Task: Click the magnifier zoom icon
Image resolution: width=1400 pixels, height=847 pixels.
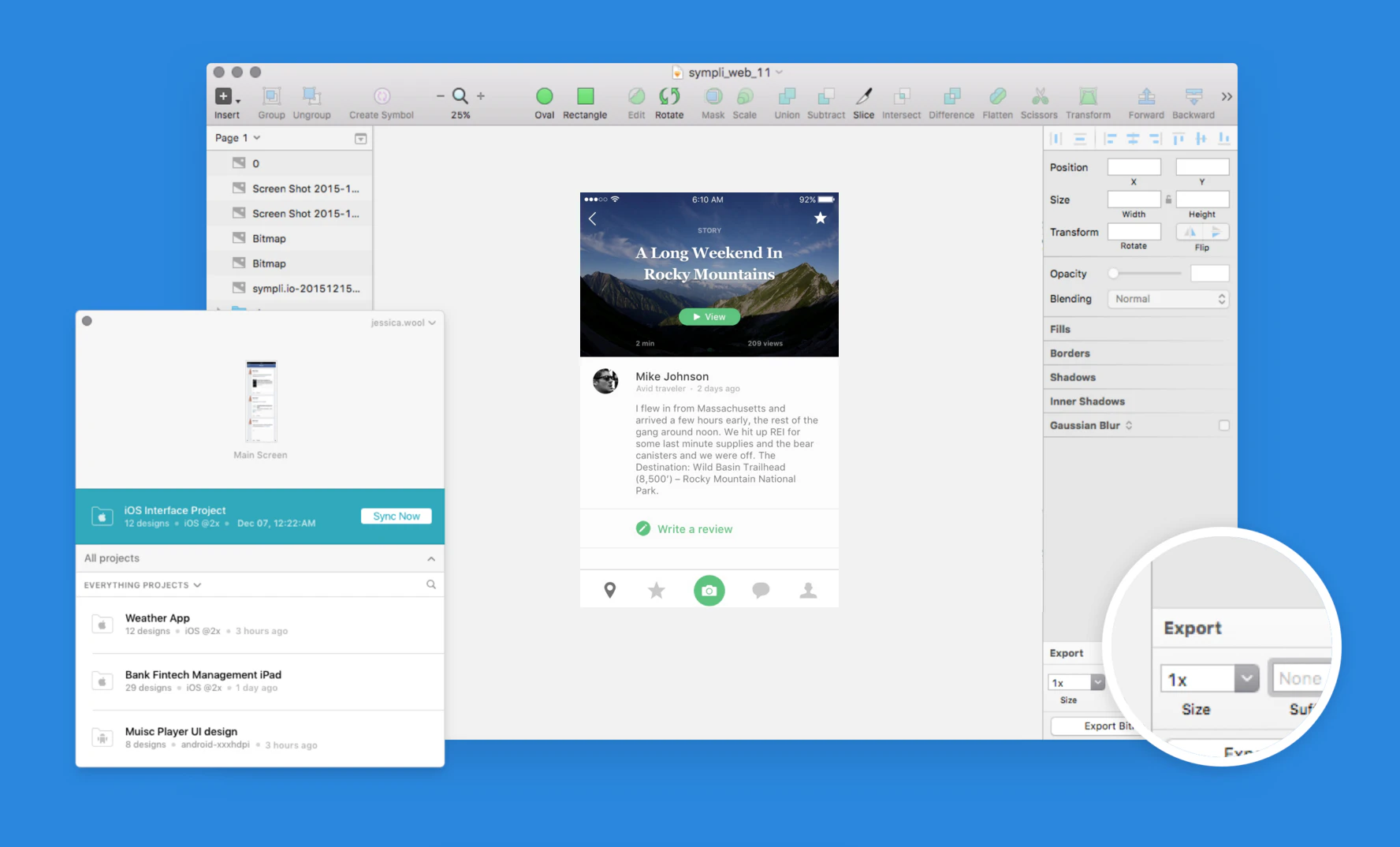Action: coord(460,96)
